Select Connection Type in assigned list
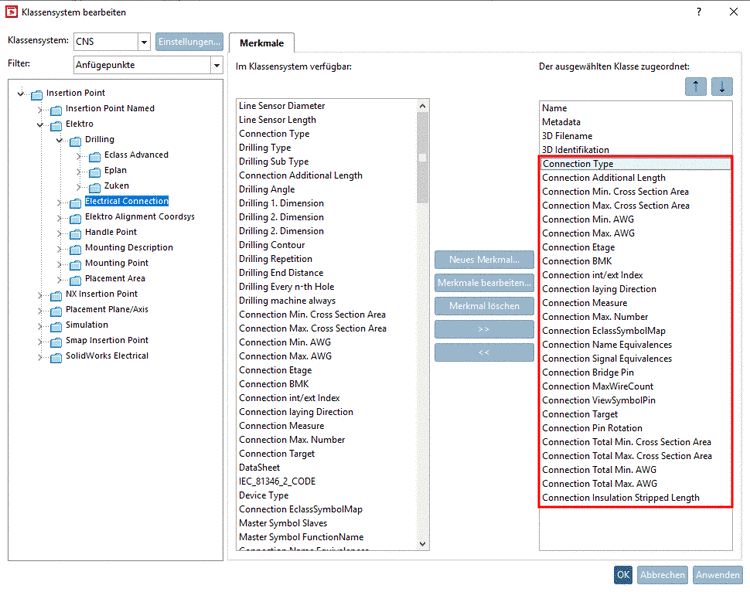 pyautogui.click(x=636, y=164)
